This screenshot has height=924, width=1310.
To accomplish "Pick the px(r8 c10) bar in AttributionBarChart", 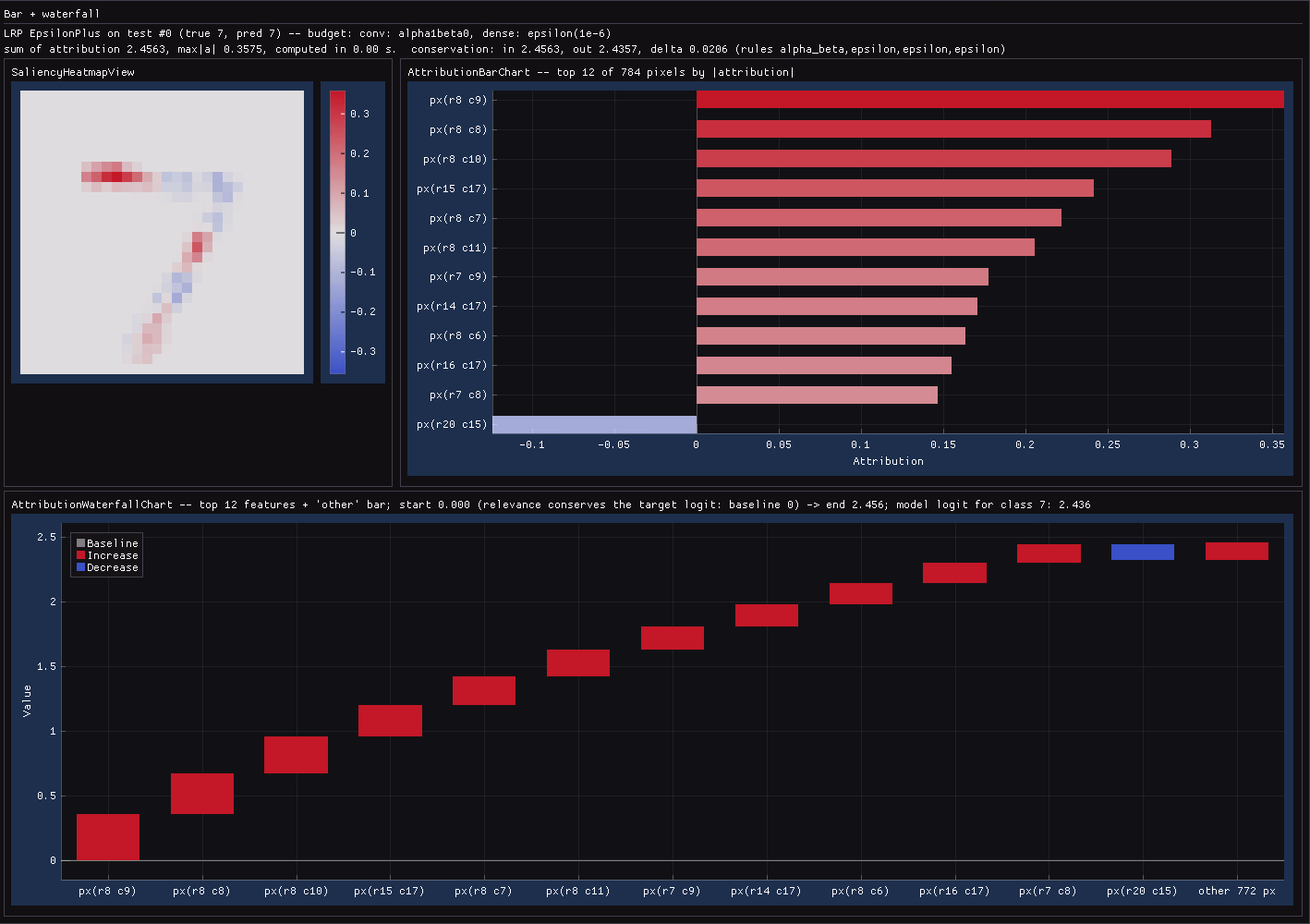I will click(x=934, y=159).
